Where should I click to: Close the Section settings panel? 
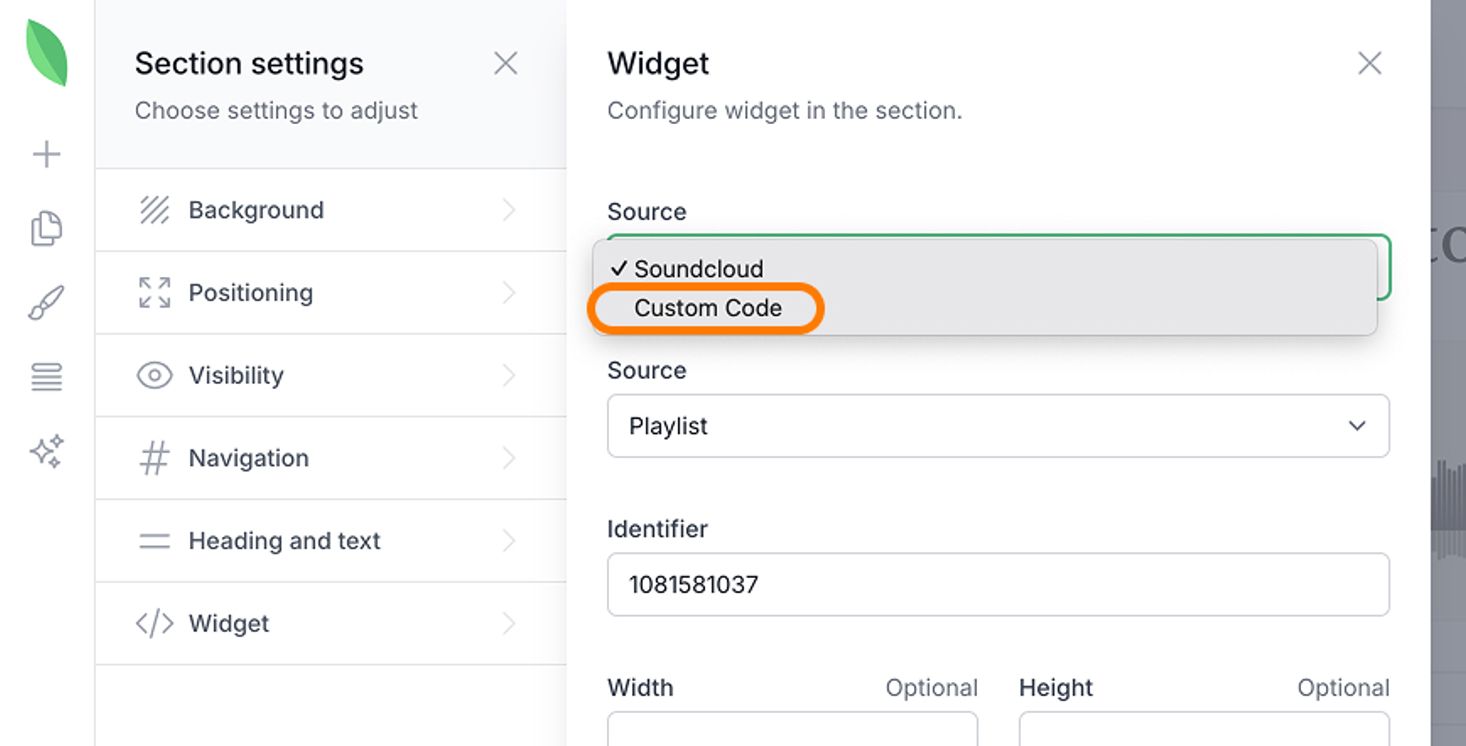pos(506,64)
